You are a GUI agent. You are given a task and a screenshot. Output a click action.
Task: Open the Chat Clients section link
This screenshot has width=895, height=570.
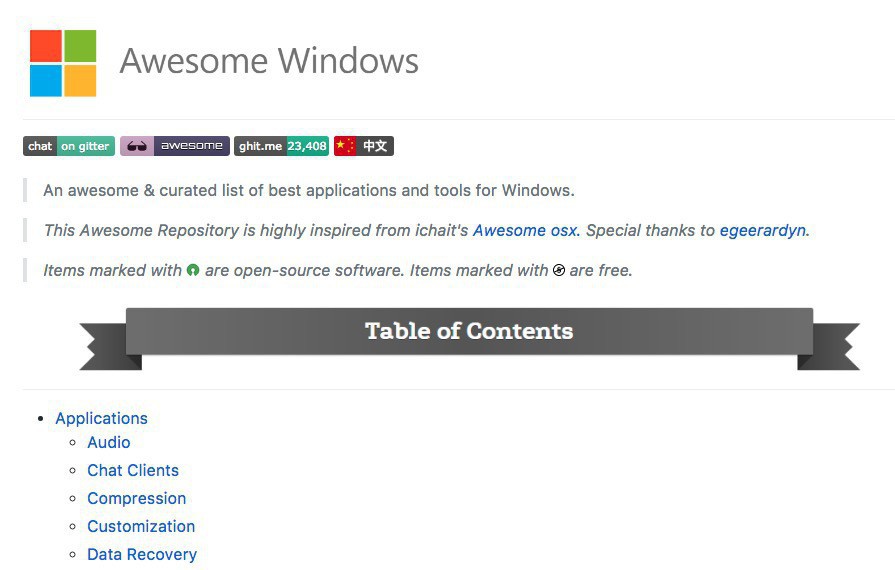(x=132, y=470)
